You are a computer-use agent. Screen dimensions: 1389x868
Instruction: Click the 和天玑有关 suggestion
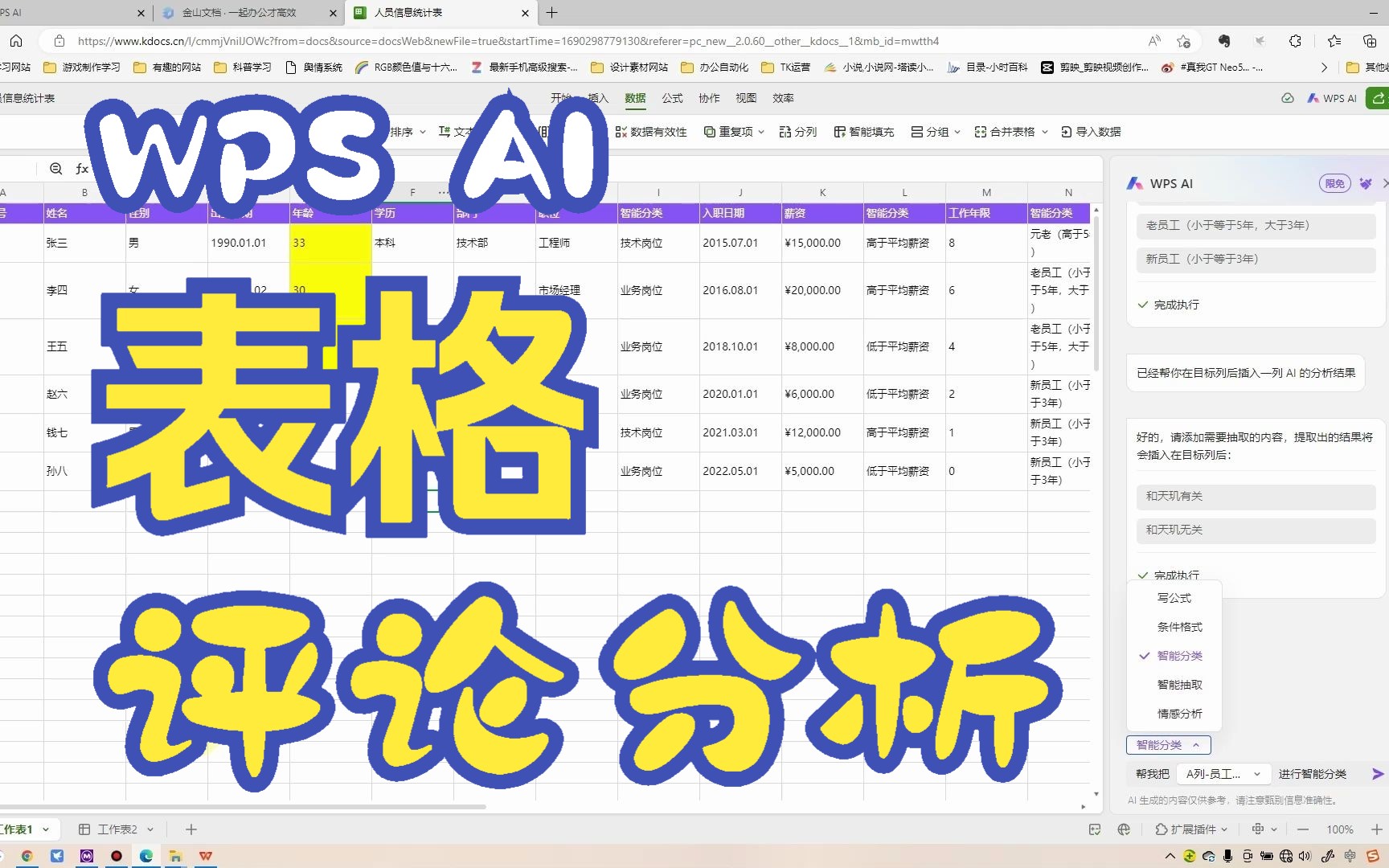(1256, 496)
